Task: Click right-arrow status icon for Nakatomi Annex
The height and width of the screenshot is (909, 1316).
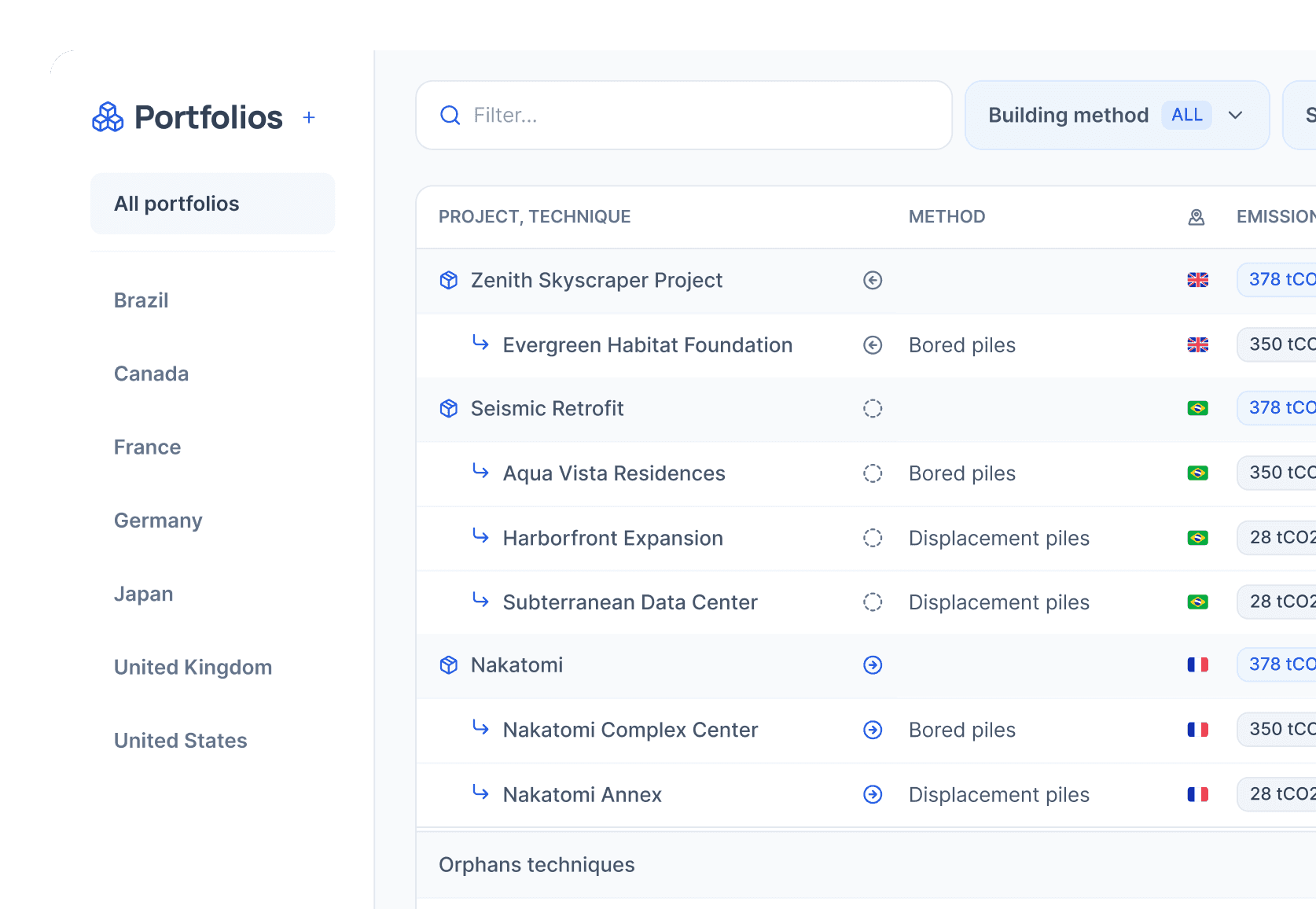Action: pos(873,794)
